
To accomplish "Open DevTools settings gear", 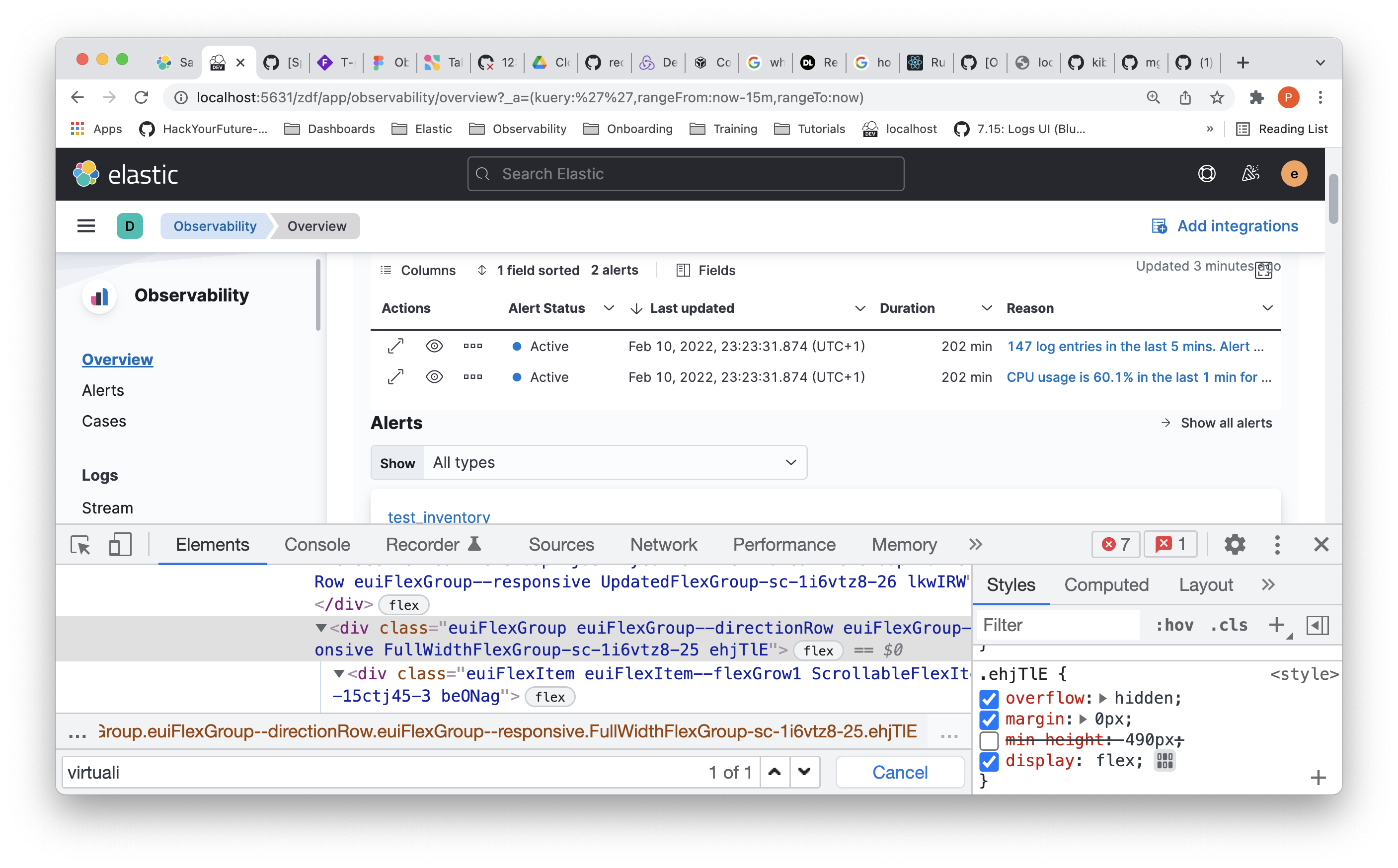I will coord(1235,544).
